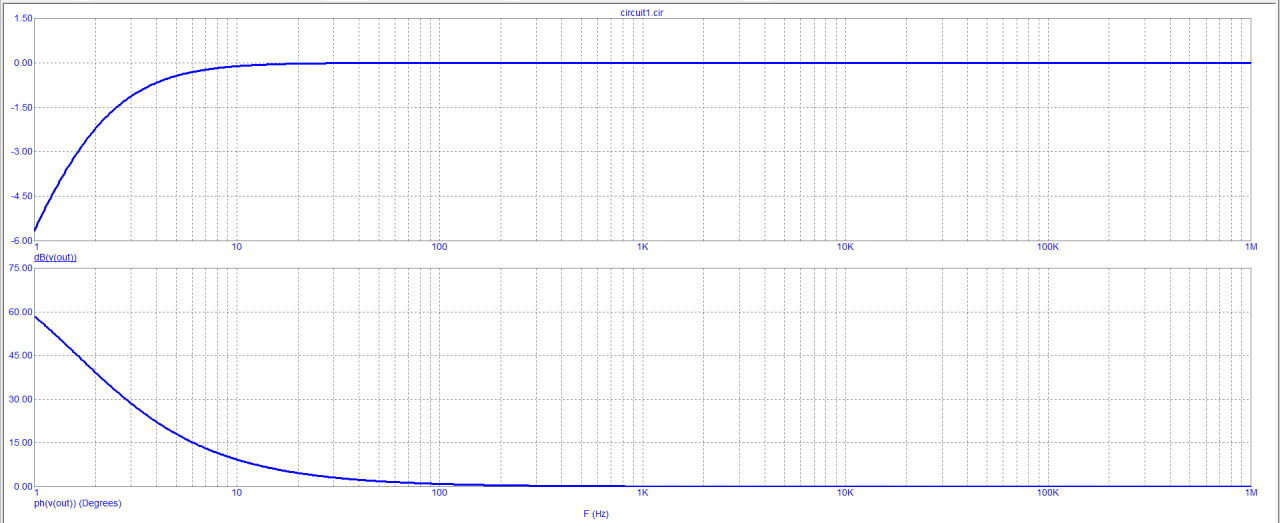Click the 75.00 phase axis value

[x=20, y=268]
